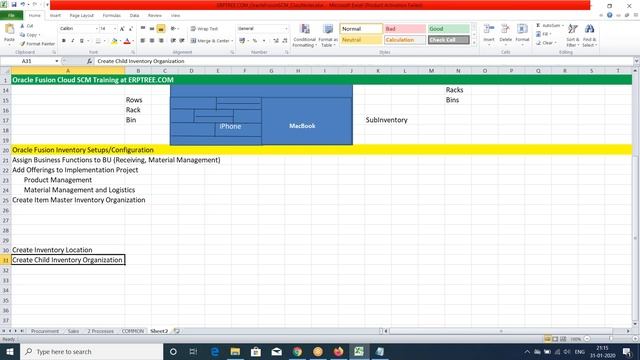The width and height of the screenshot is (640, 360).
Task: Switch to the Insert ribbon tab
Action: 56,16
